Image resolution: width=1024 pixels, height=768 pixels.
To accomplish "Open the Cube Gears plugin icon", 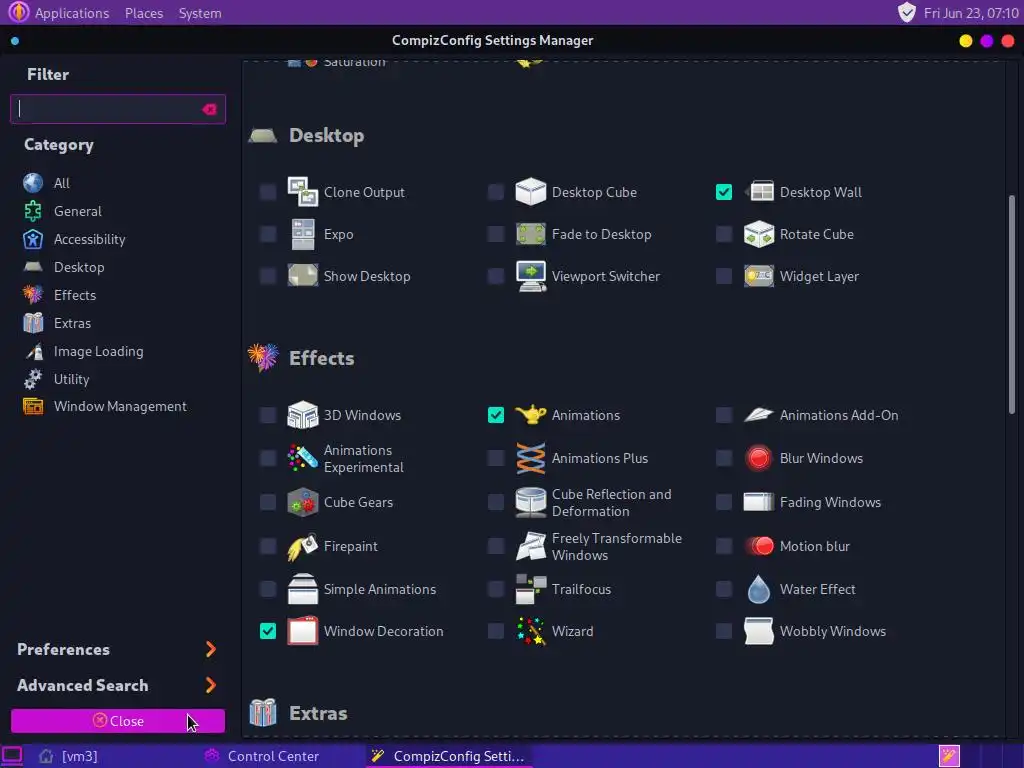I will pos(302,502).
